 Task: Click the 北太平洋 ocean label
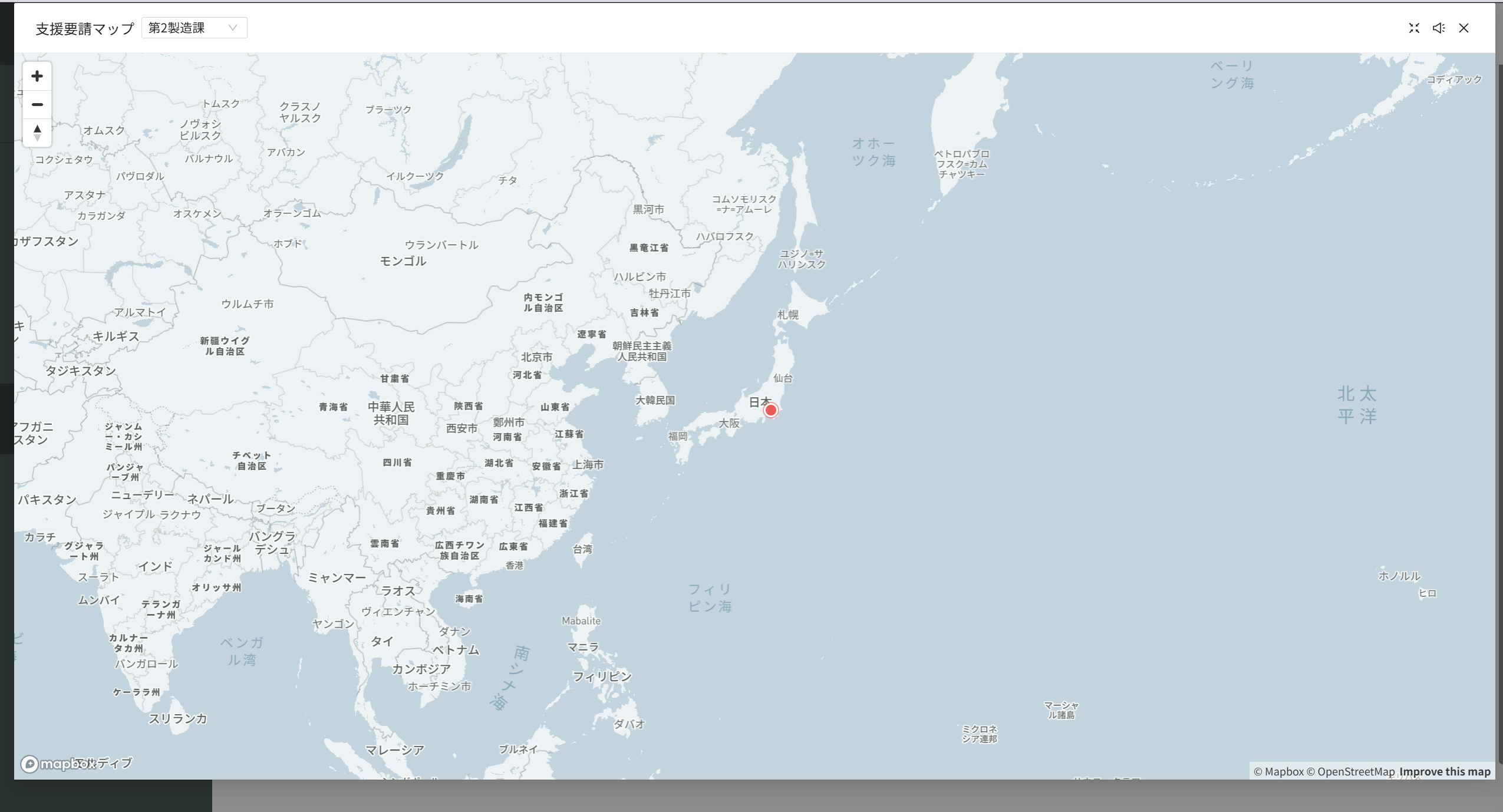(1356, 405)
